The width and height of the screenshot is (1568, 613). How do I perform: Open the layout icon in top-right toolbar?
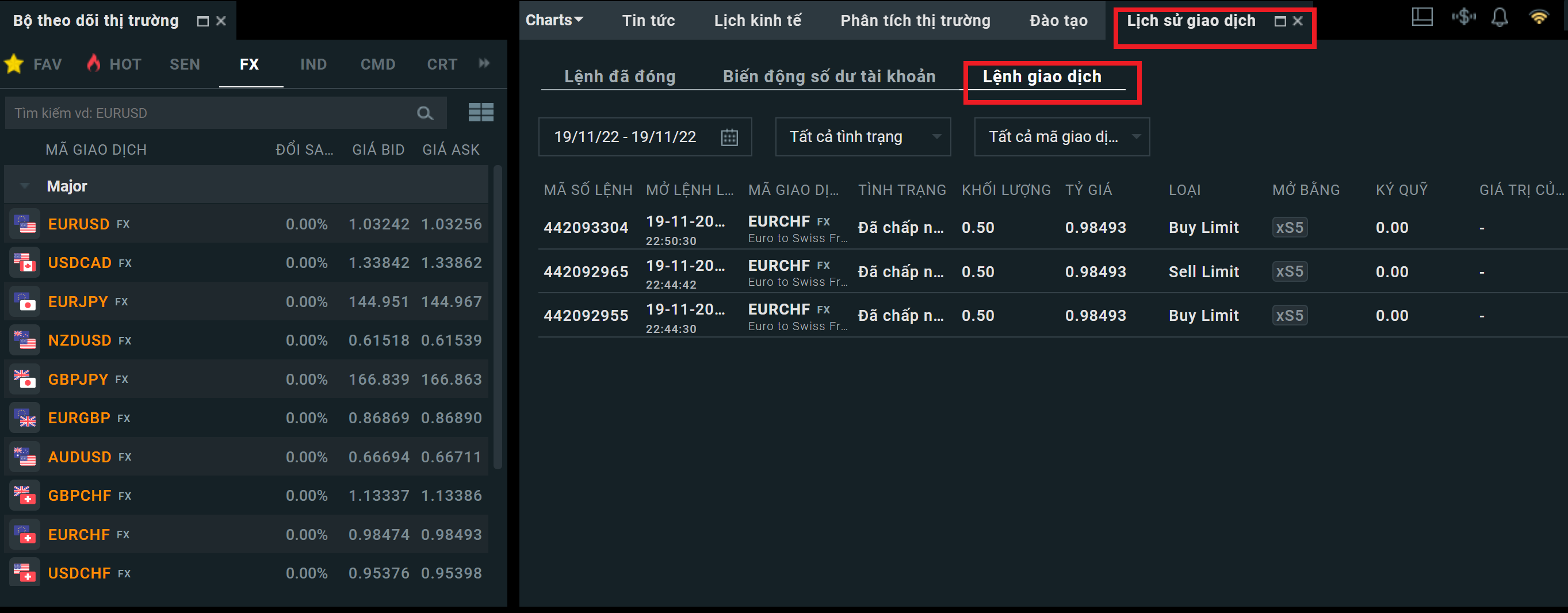pos(1422,17)
